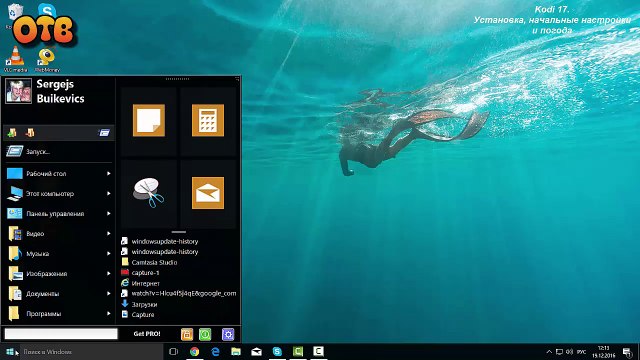Expand the arrow next to Рабочий стол
Image resolution: width=640 pixels, height=360 pixels.
(109, 173)
